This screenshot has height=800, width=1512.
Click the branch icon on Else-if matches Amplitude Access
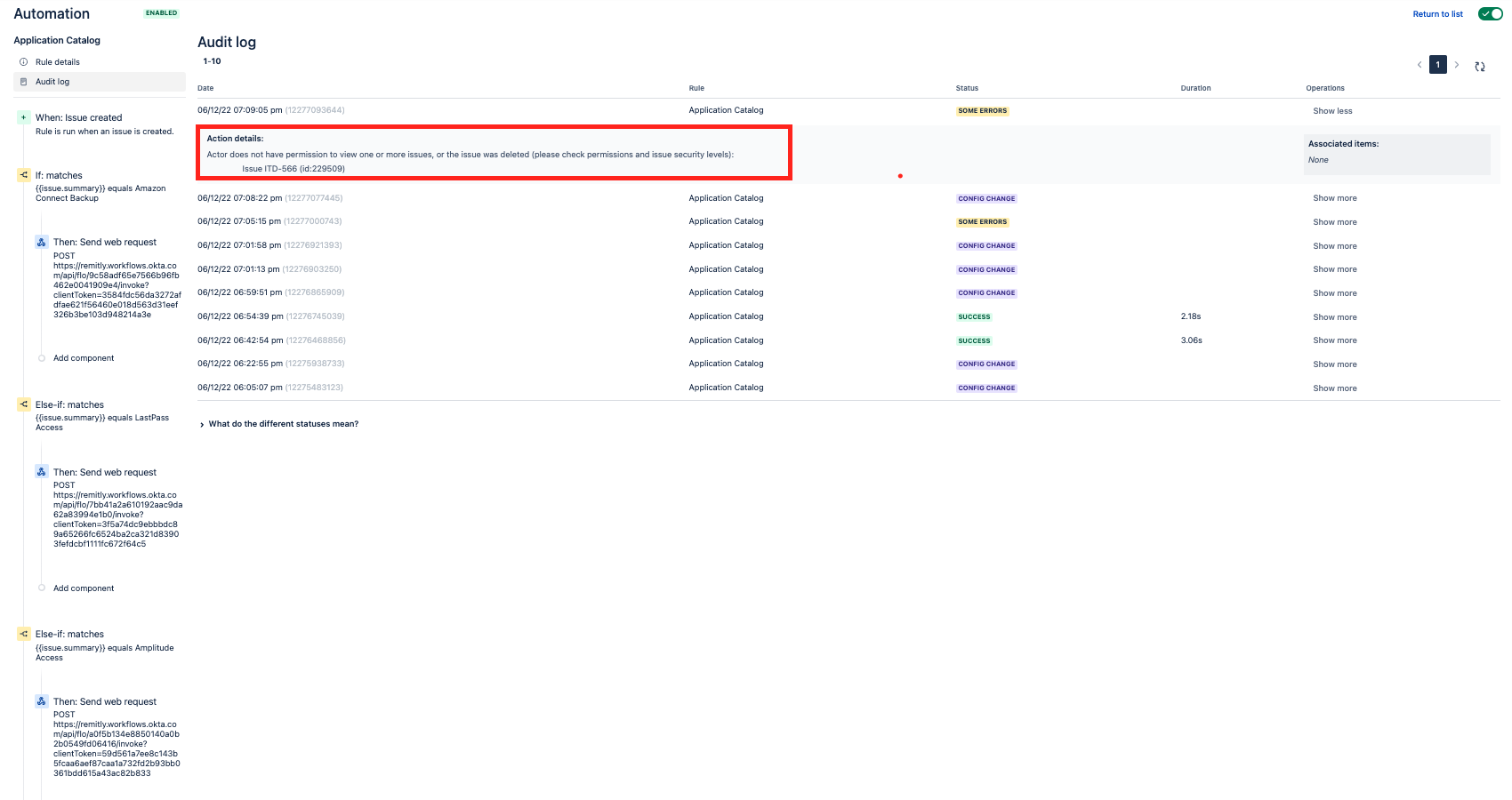(x=23, y=633)
